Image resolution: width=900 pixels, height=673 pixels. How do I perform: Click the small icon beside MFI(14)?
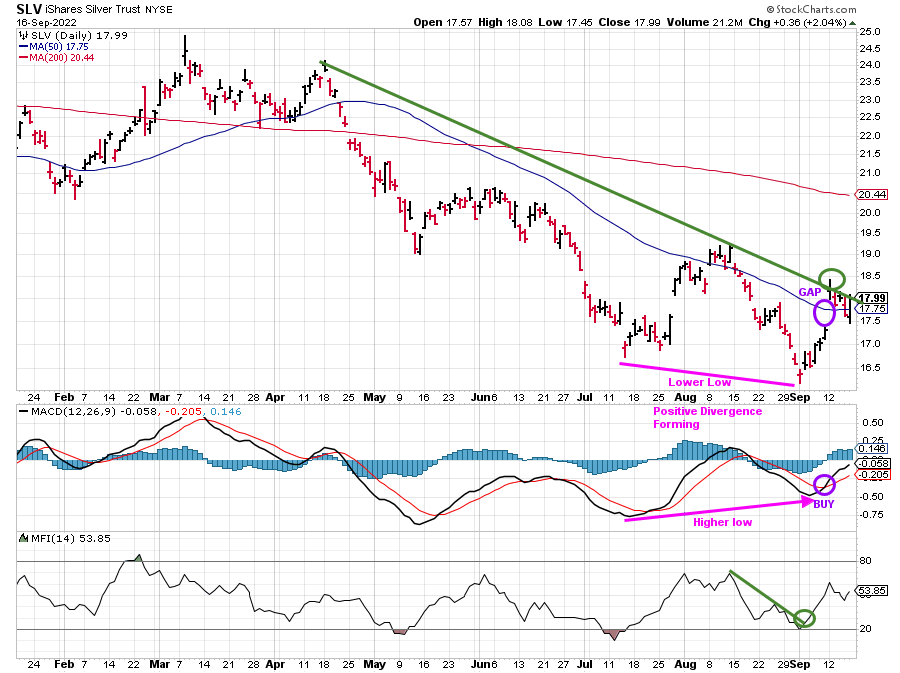pos(24,538)
